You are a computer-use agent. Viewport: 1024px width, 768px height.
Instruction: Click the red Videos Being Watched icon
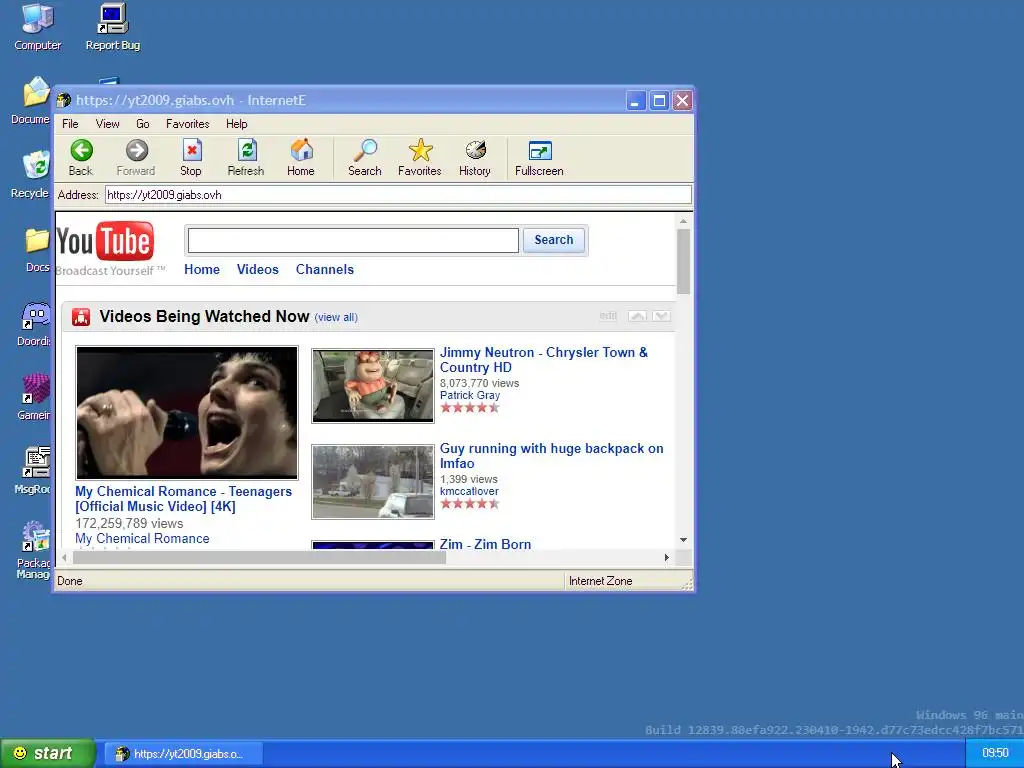81,317
